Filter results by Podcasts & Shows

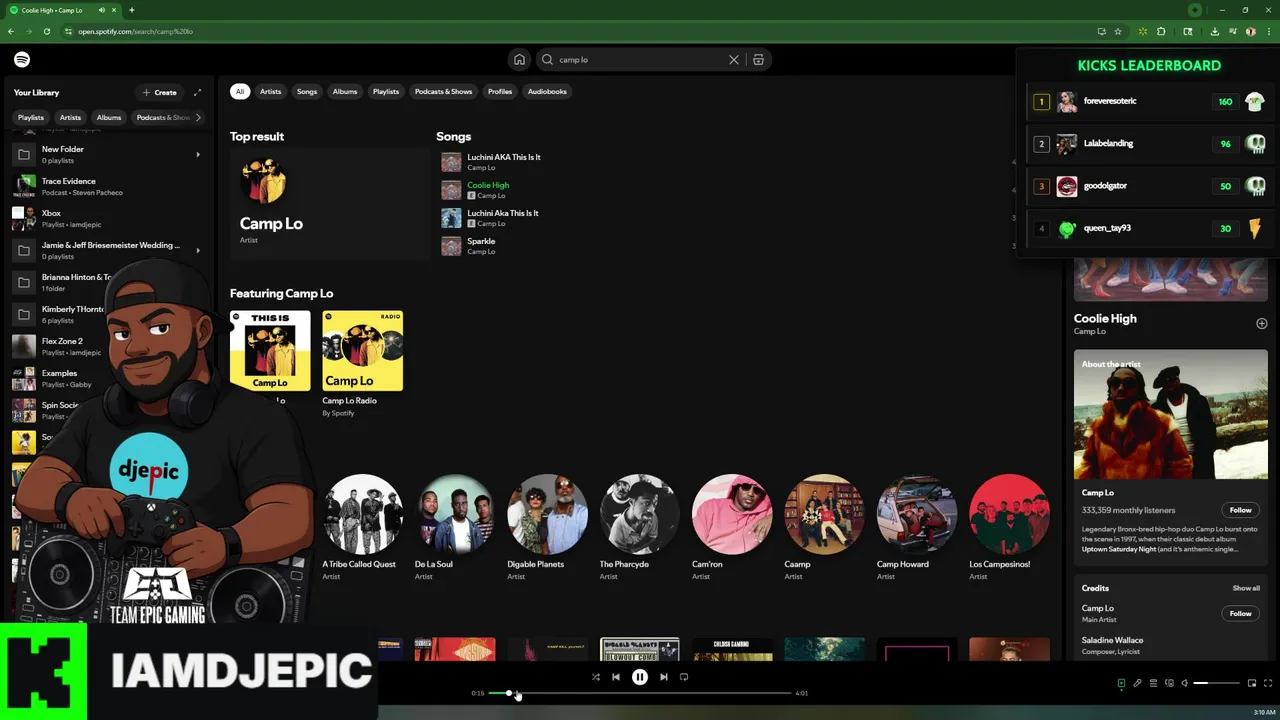443,91
